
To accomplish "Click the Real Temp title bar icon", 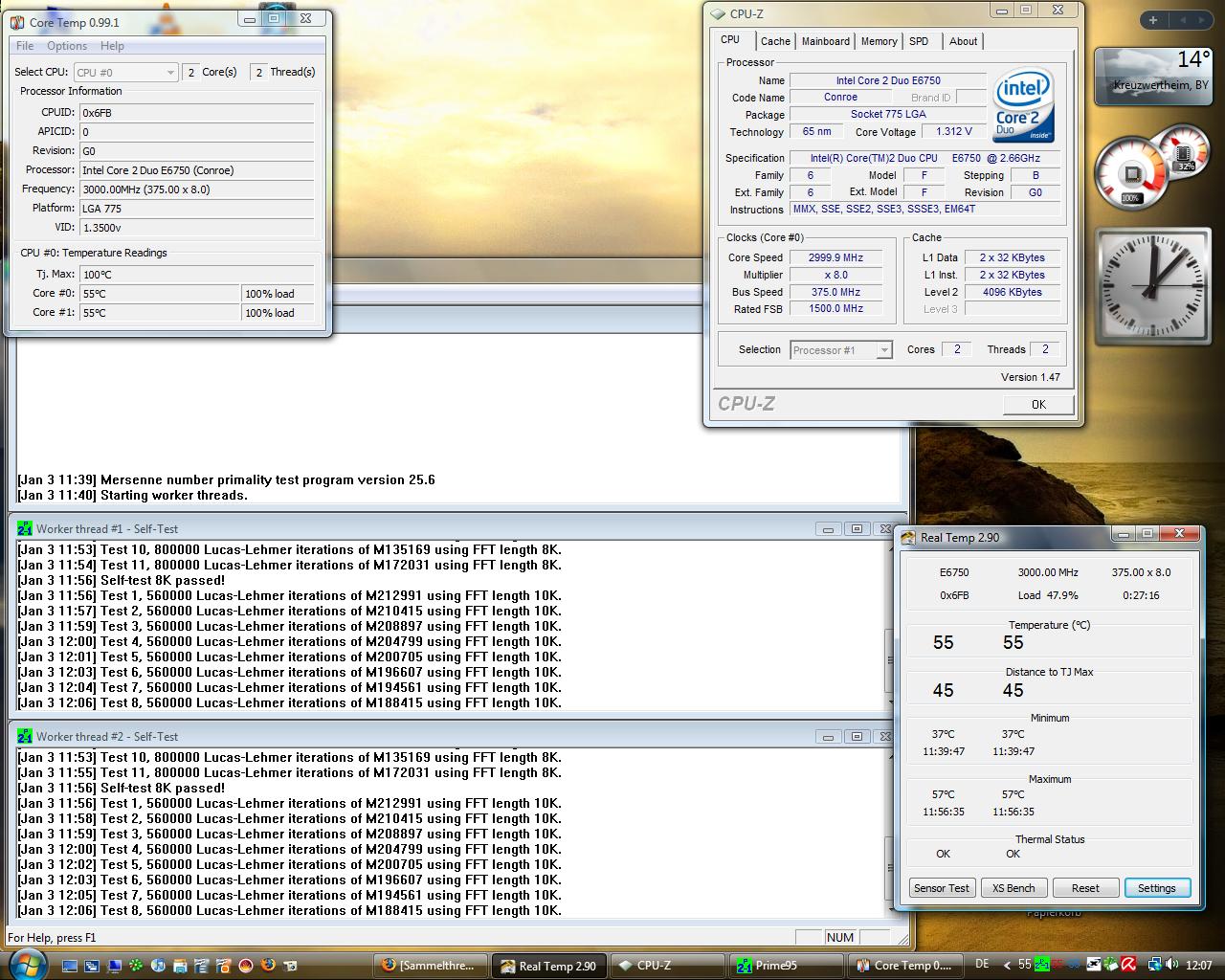I will 908,537.
